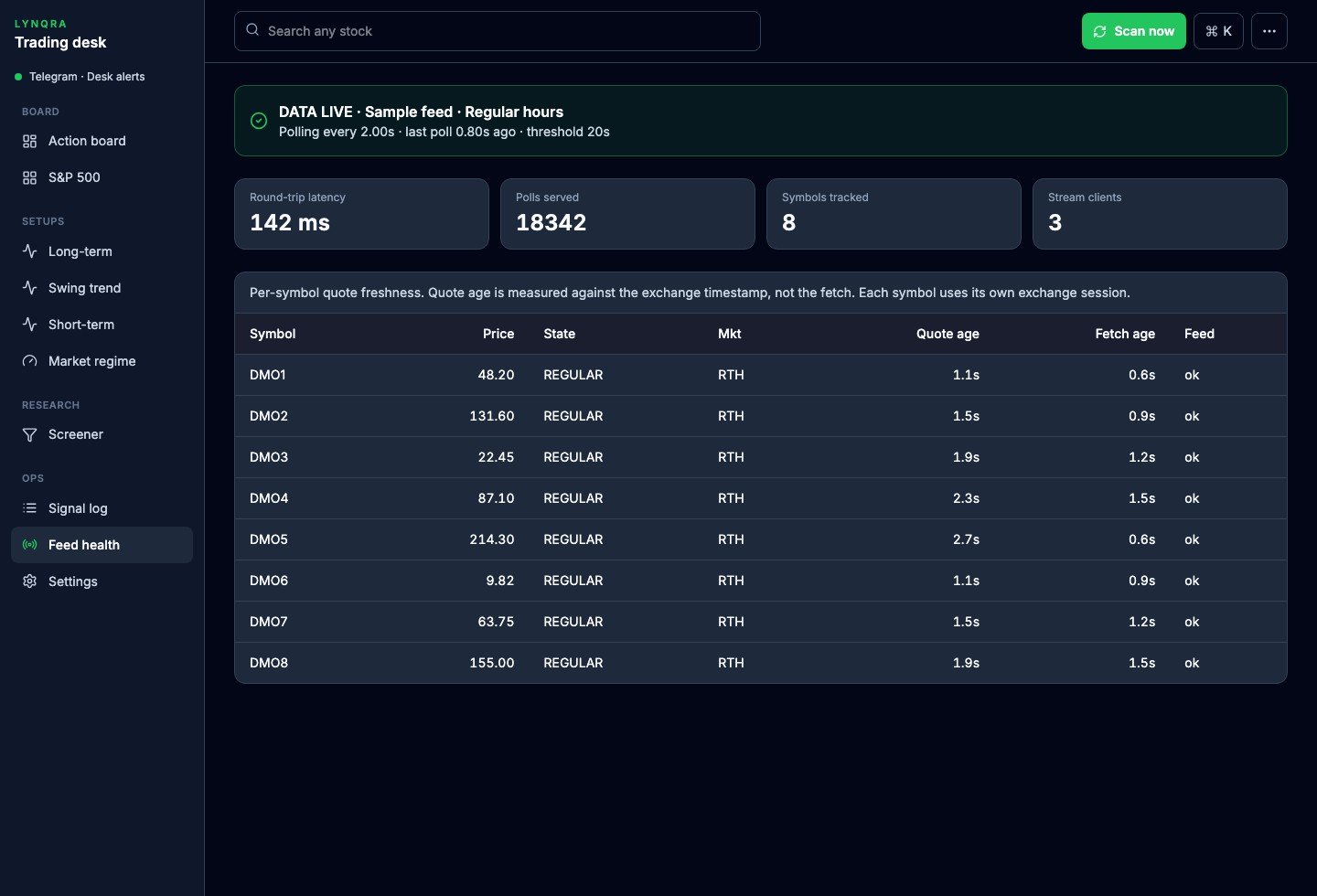Click the Symbols tracked card
1317x896 pixels.
click(x=894, y=214)
